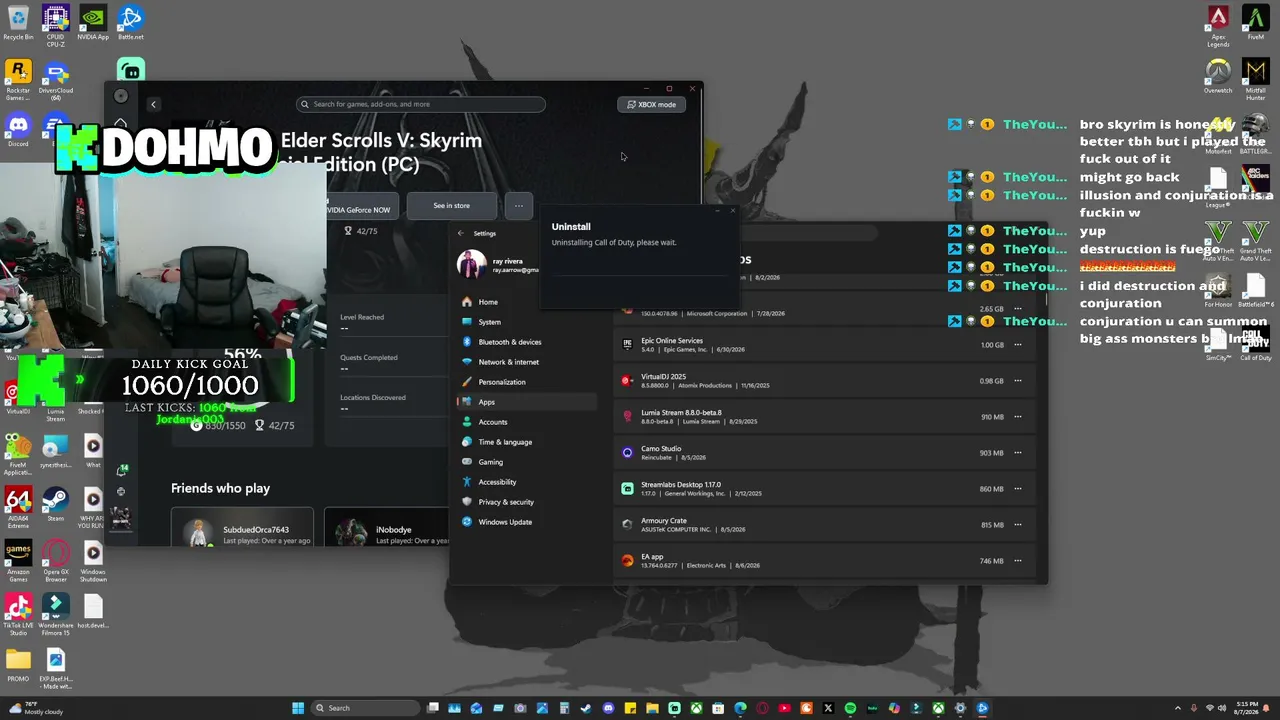The height and width of the screenshot is (720, 1280).
Task: Select Epic Online Services app entry
Action: [826, 345]
